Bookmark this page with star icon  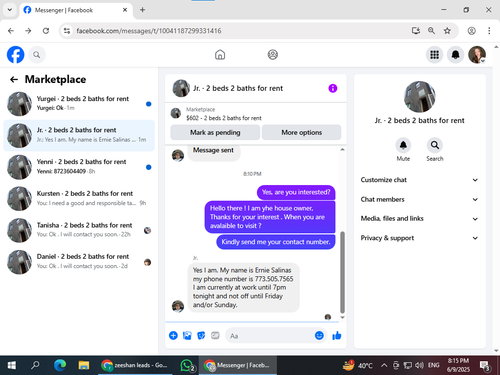coord(447,31)
